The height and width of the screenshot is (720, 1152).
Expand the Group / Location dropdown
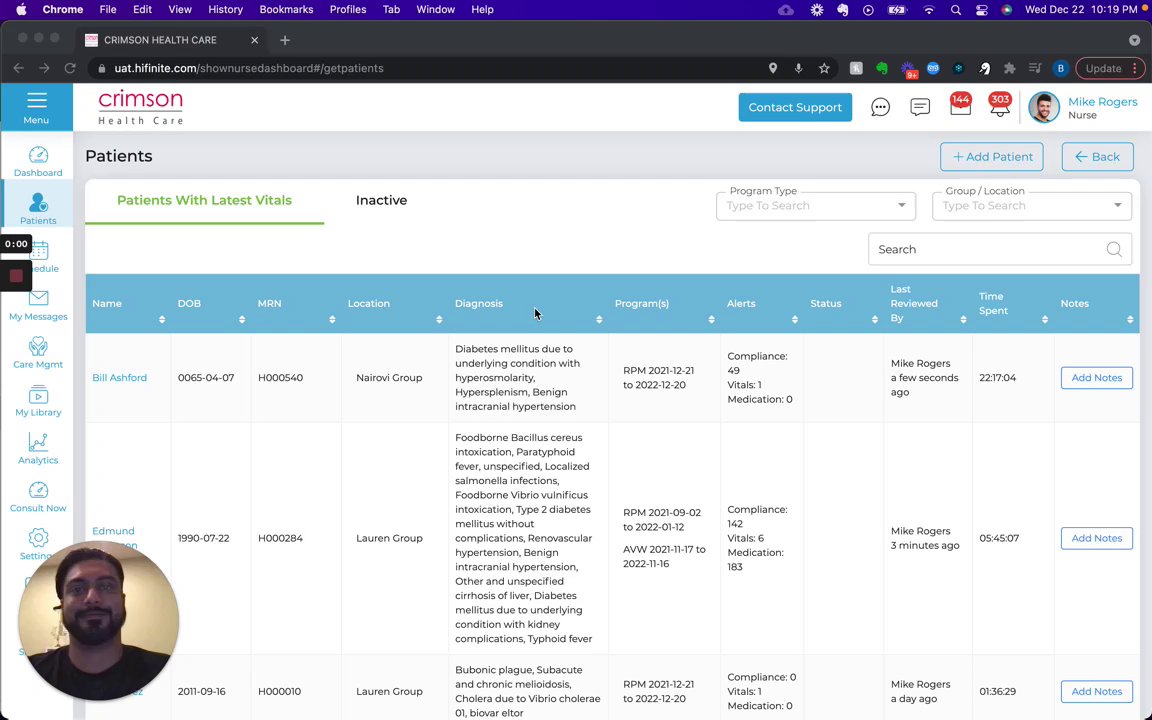(x=1117, y=205)
